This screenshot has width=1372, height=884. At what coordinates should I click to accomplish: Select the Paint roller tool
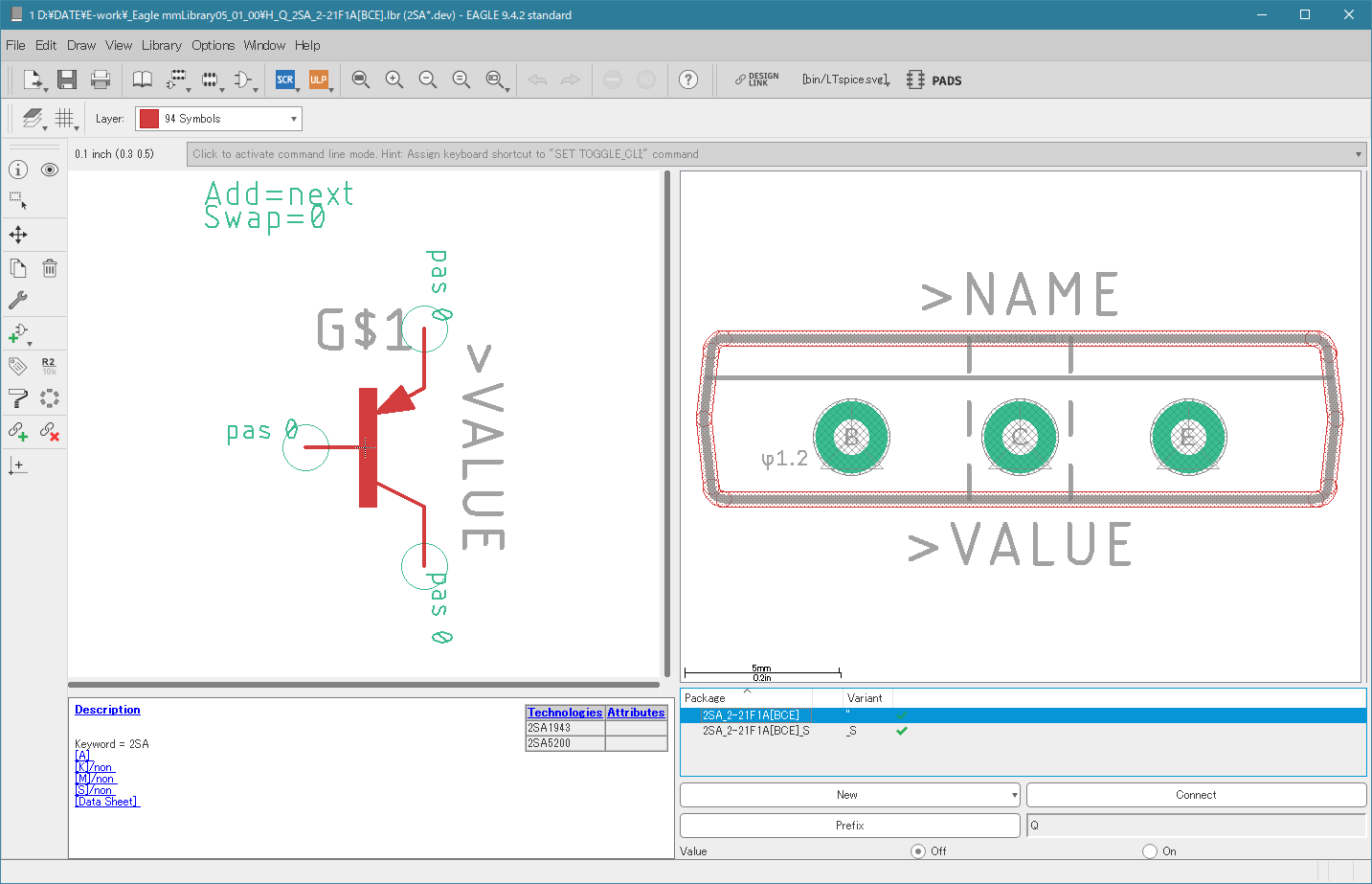click(x=18, y=398)
